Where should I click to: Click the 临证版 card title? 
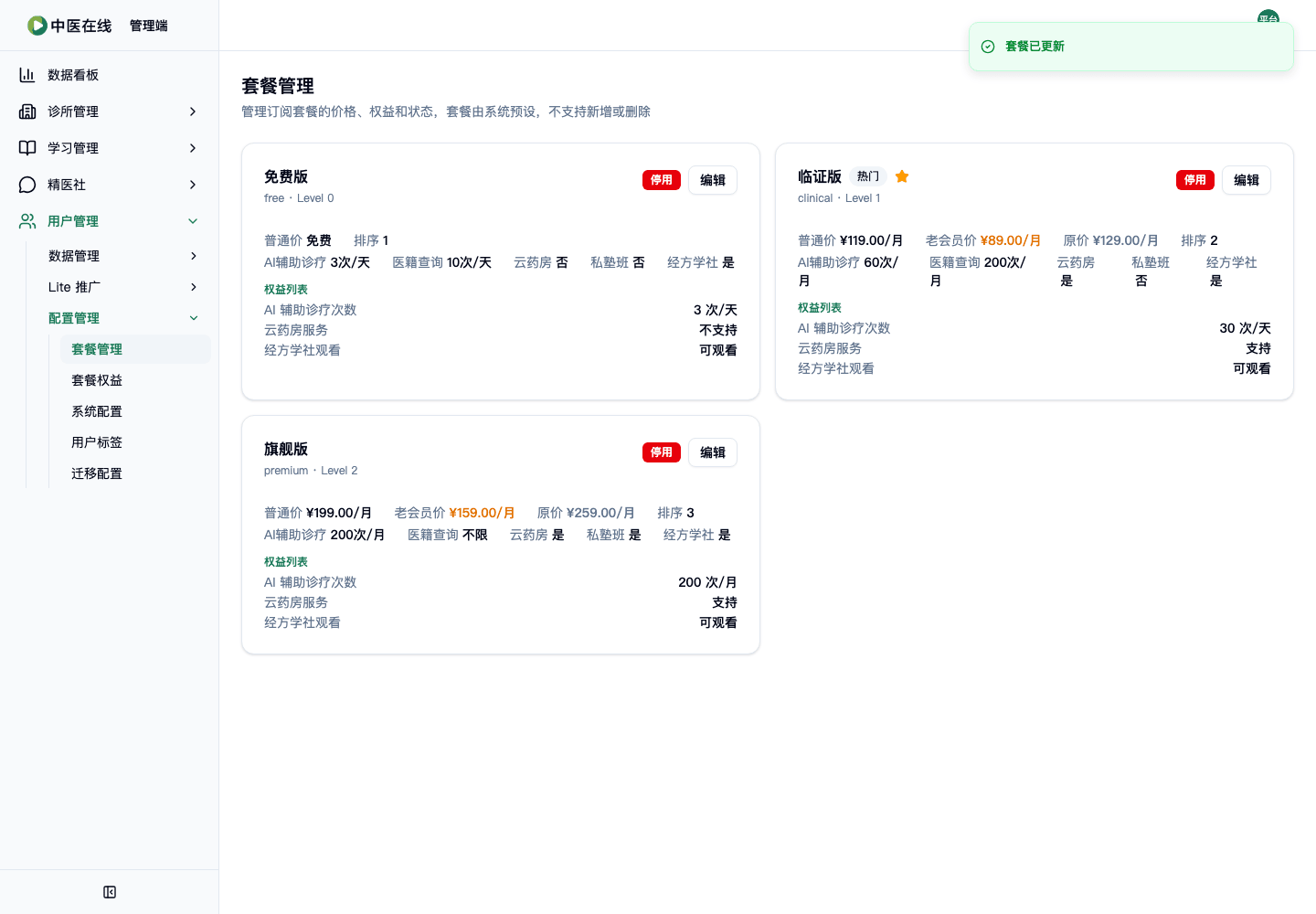point(820,176)
